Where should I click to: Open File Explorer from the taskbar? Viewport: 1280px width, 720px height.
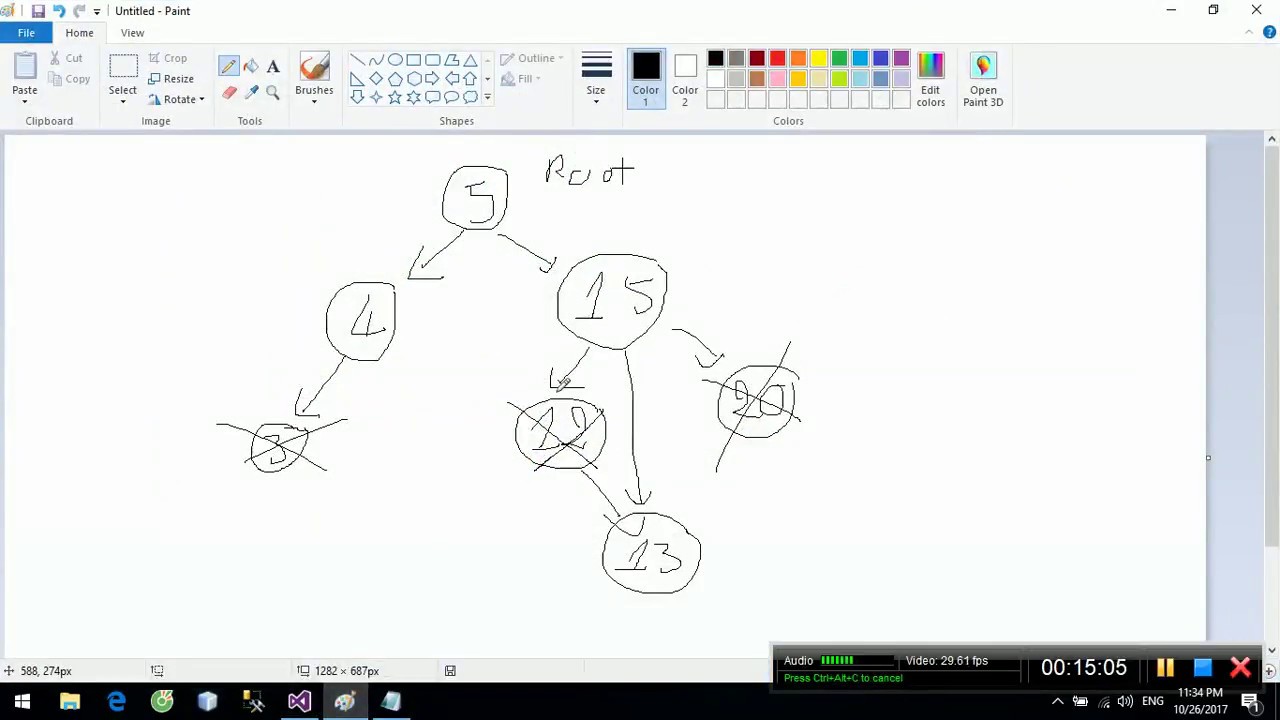coord(70,702)
